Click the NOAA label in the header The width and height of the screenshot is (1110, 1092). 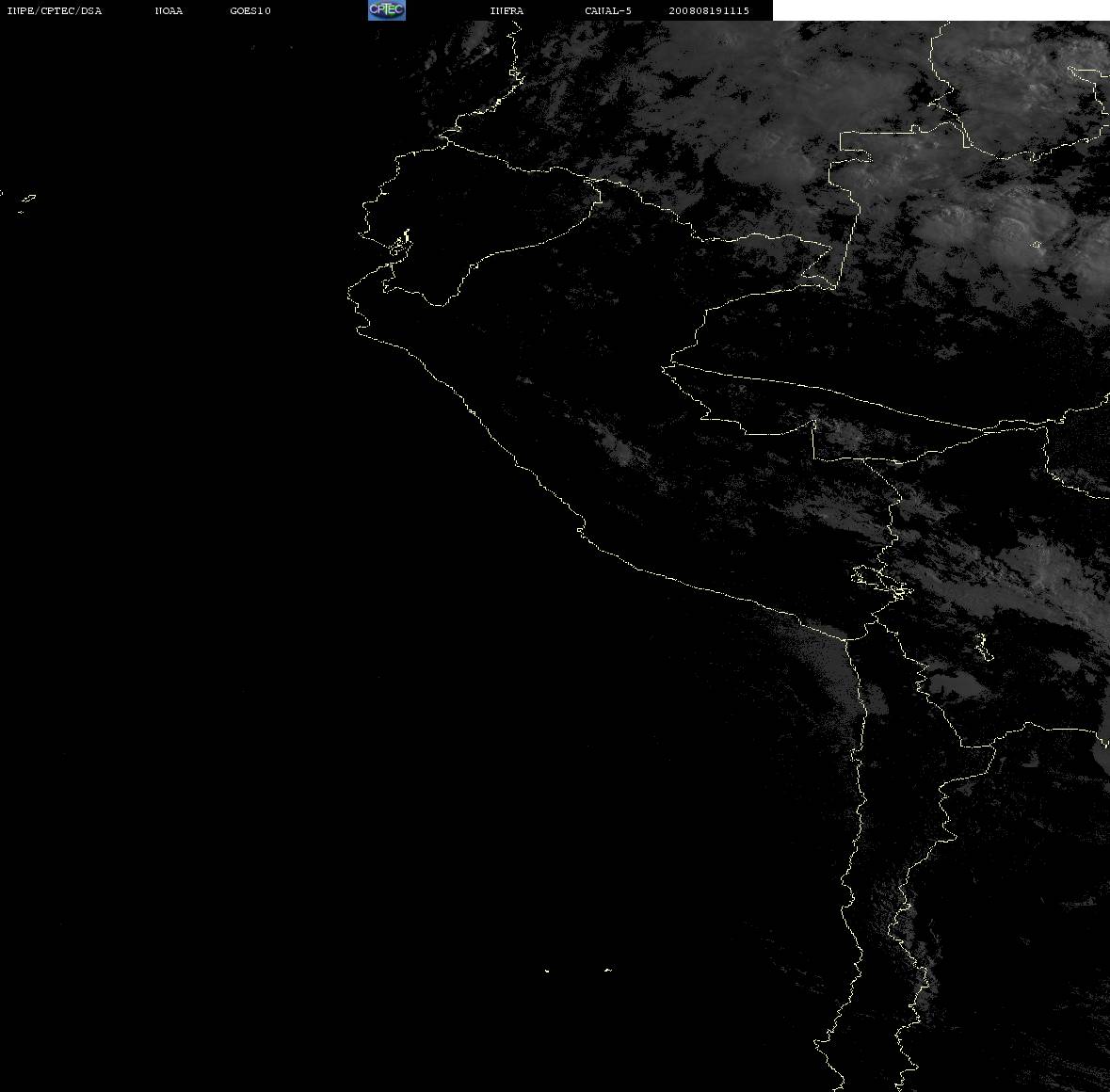tap(169, 10)
